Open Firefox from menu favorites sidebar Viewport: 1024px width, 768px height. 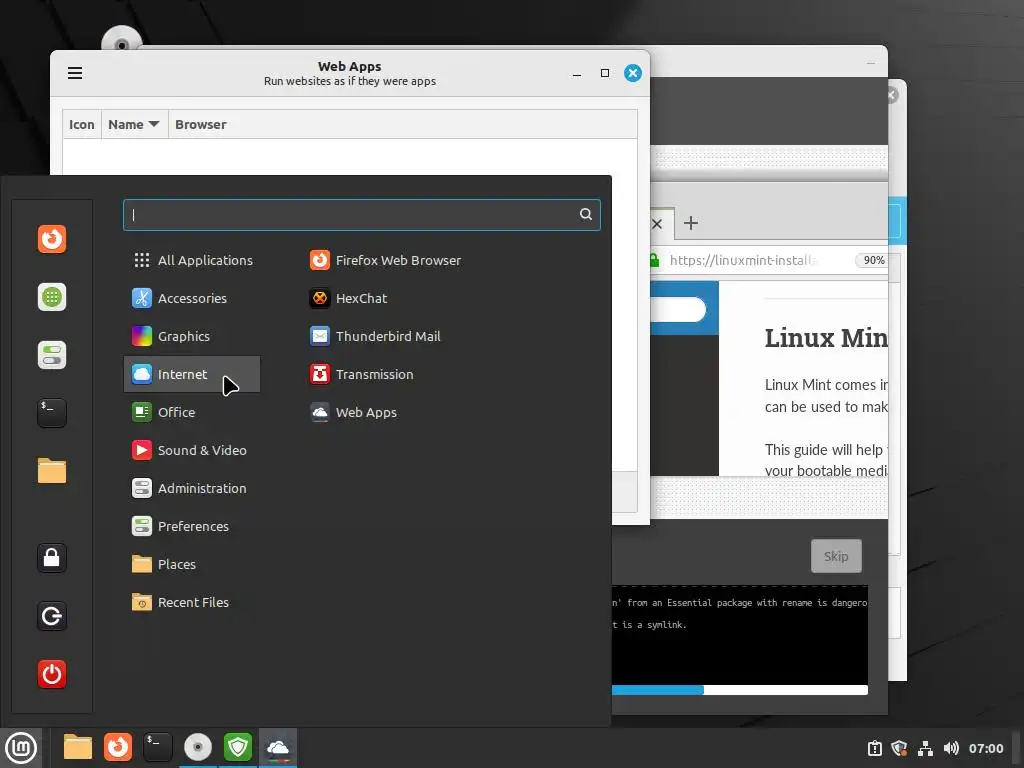pos(52,239)
